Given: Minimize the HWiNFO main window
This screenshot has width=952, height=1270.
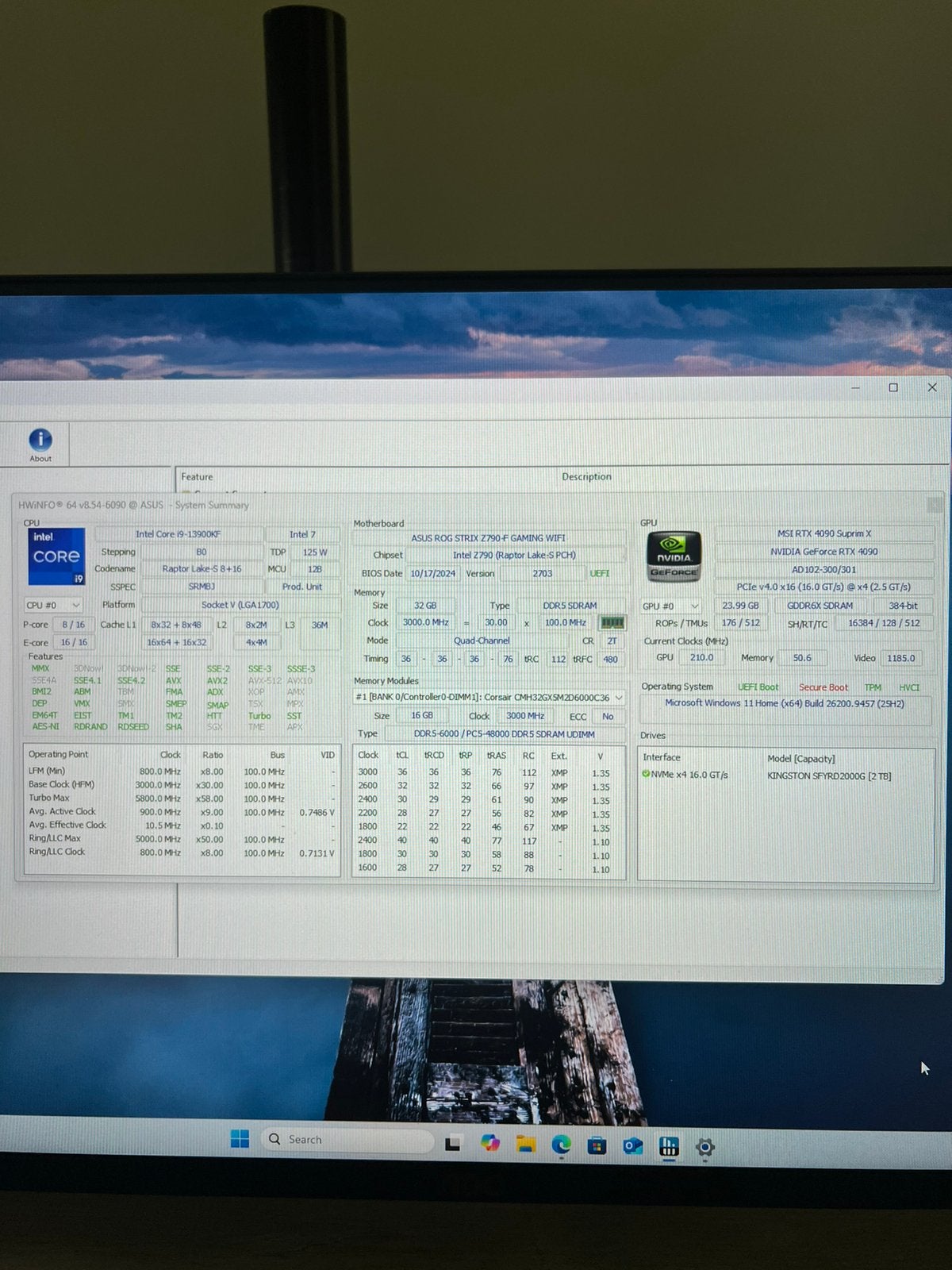Looking at the screenshot, I should [855, 387].
